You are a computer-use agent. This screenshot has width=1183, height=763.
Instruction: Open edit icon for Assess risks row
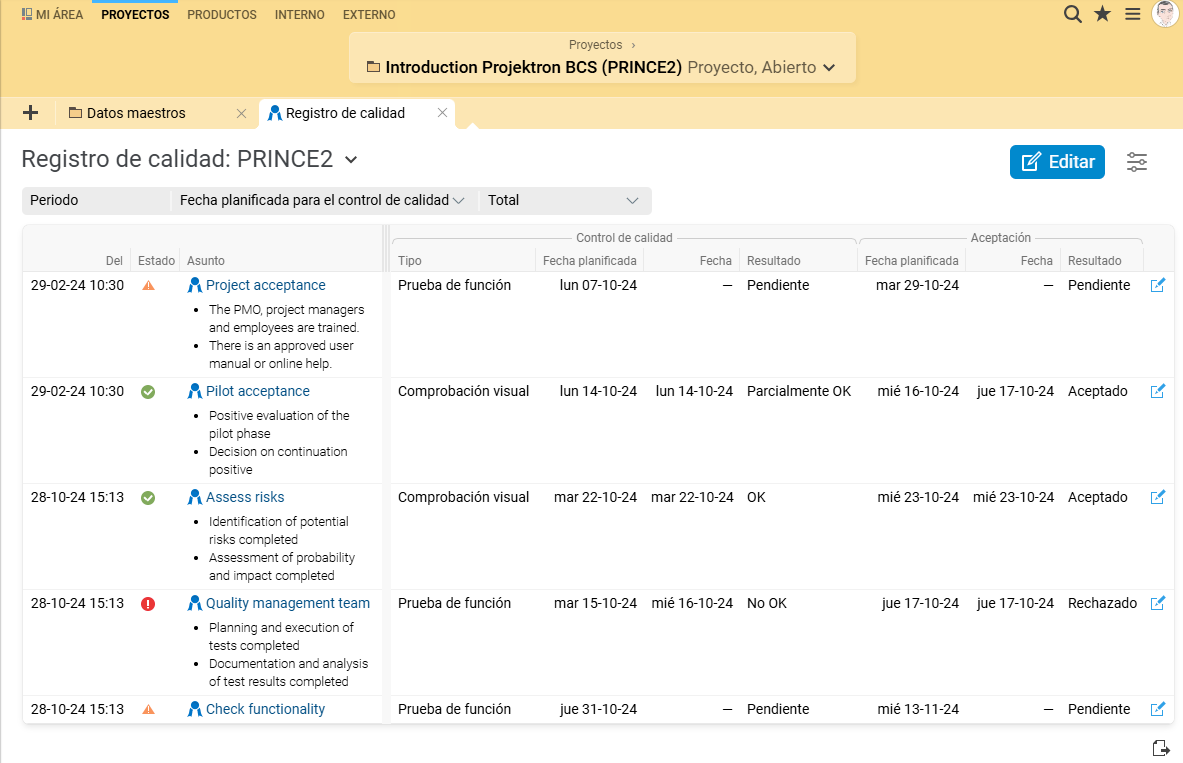point(1157,497)
